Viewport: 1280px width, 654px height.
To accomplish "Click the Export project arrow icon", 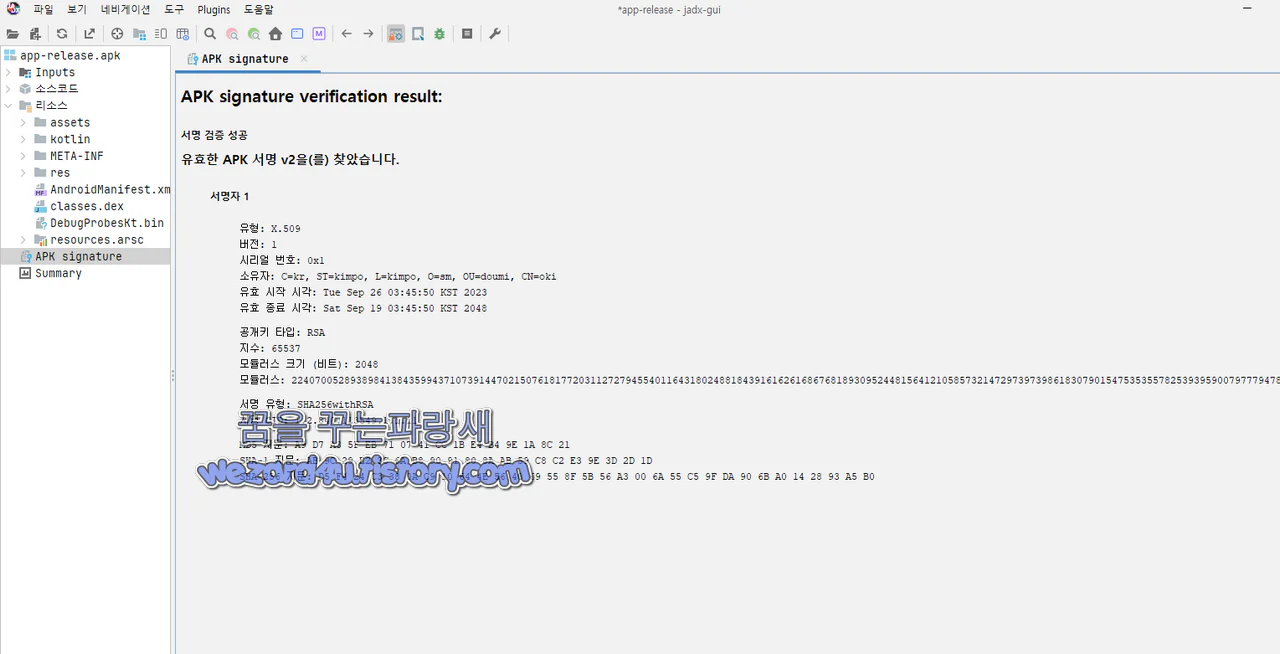I will (89, 34).
